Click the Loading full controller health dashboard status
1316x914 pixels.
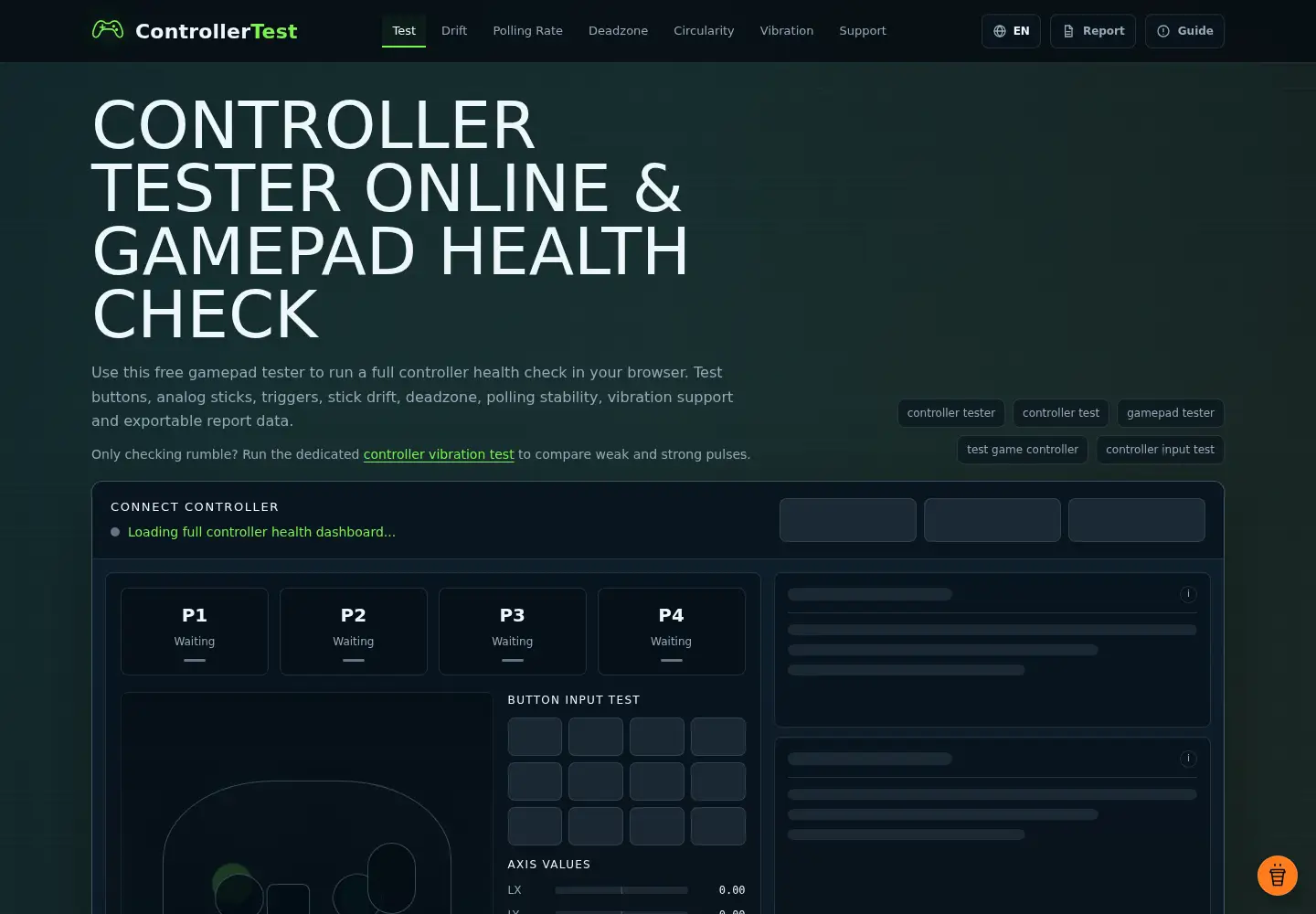pos(261,532)
